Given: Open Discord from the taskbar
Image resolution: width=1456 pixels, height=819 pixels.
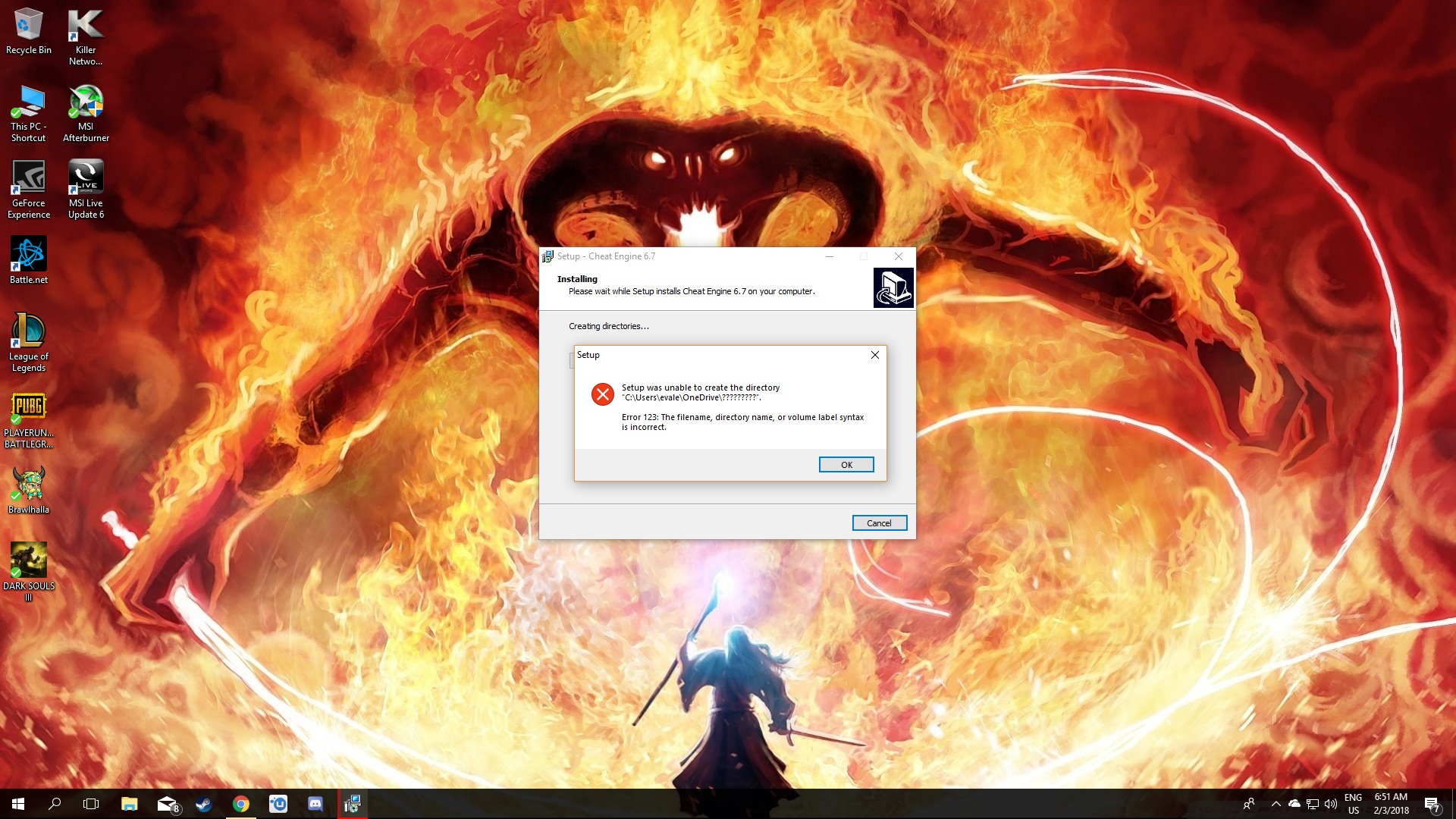Looking at the screenshot, I should (315, 804).
